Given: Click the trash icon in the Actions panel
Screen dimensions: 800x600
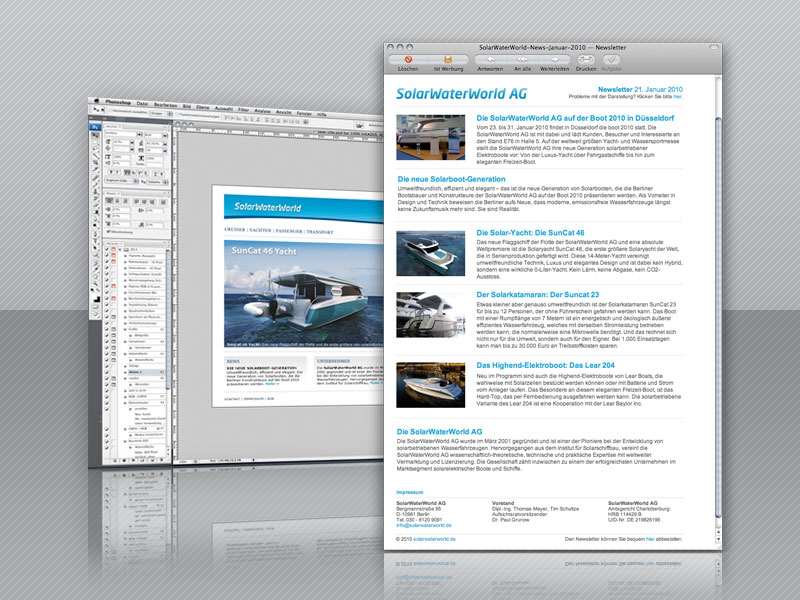Looking at the screenshot, I should [x=163, y=460].
